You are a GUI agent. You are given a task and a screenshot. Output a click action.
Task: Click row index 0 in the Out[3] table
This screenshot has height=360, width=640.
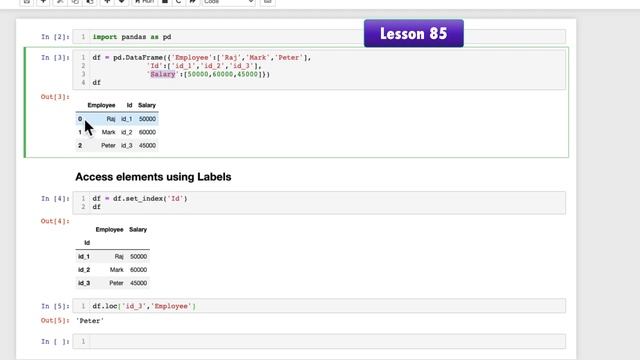click(80, 119)
